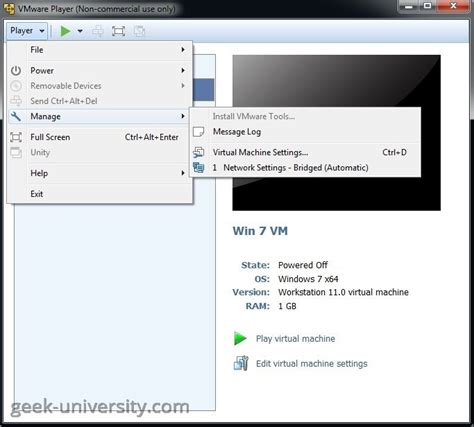This screenshot has height=427, width=474.
Task: Click green arrow icon beside Play virtual machine
Action: click(x=240, y=339)
